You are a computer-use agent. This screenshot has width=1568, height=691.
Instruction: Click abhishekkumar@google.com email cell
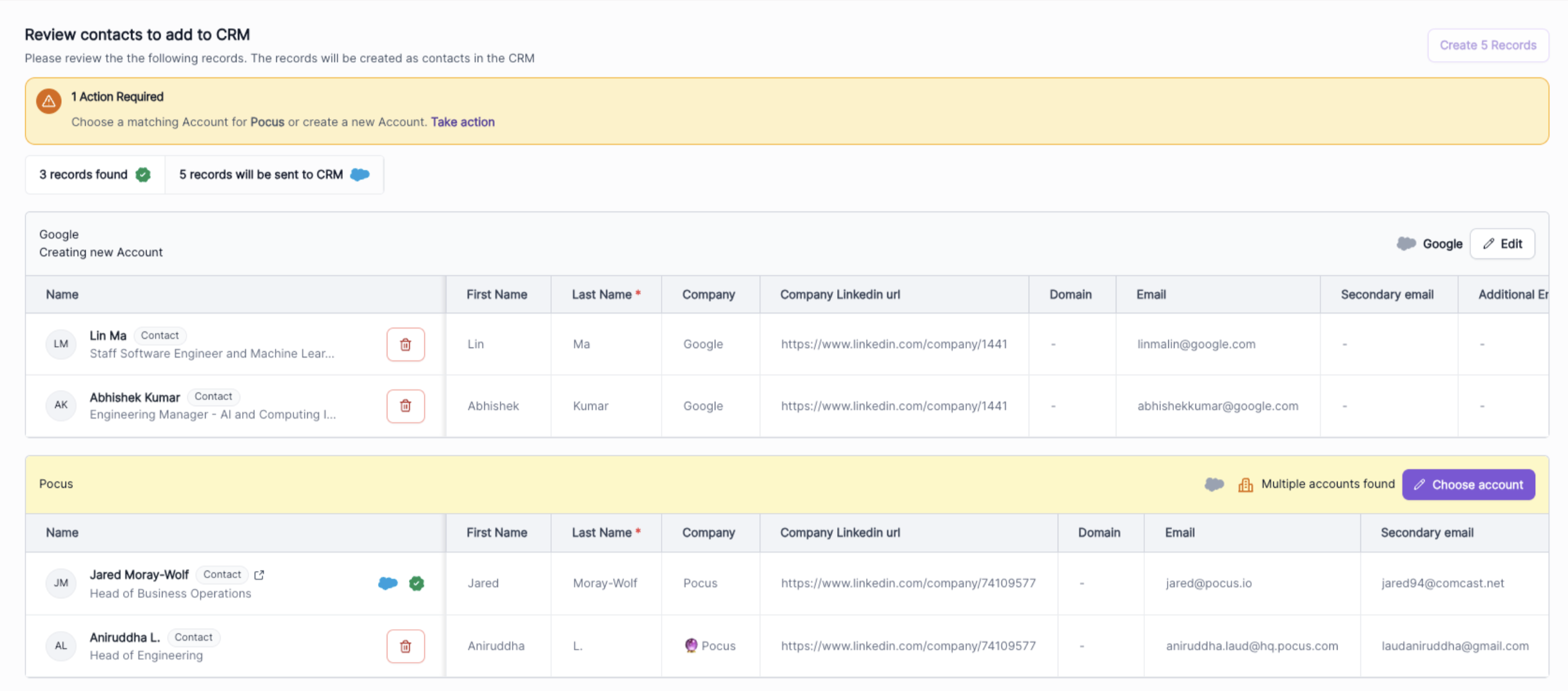click(1218, 406)
